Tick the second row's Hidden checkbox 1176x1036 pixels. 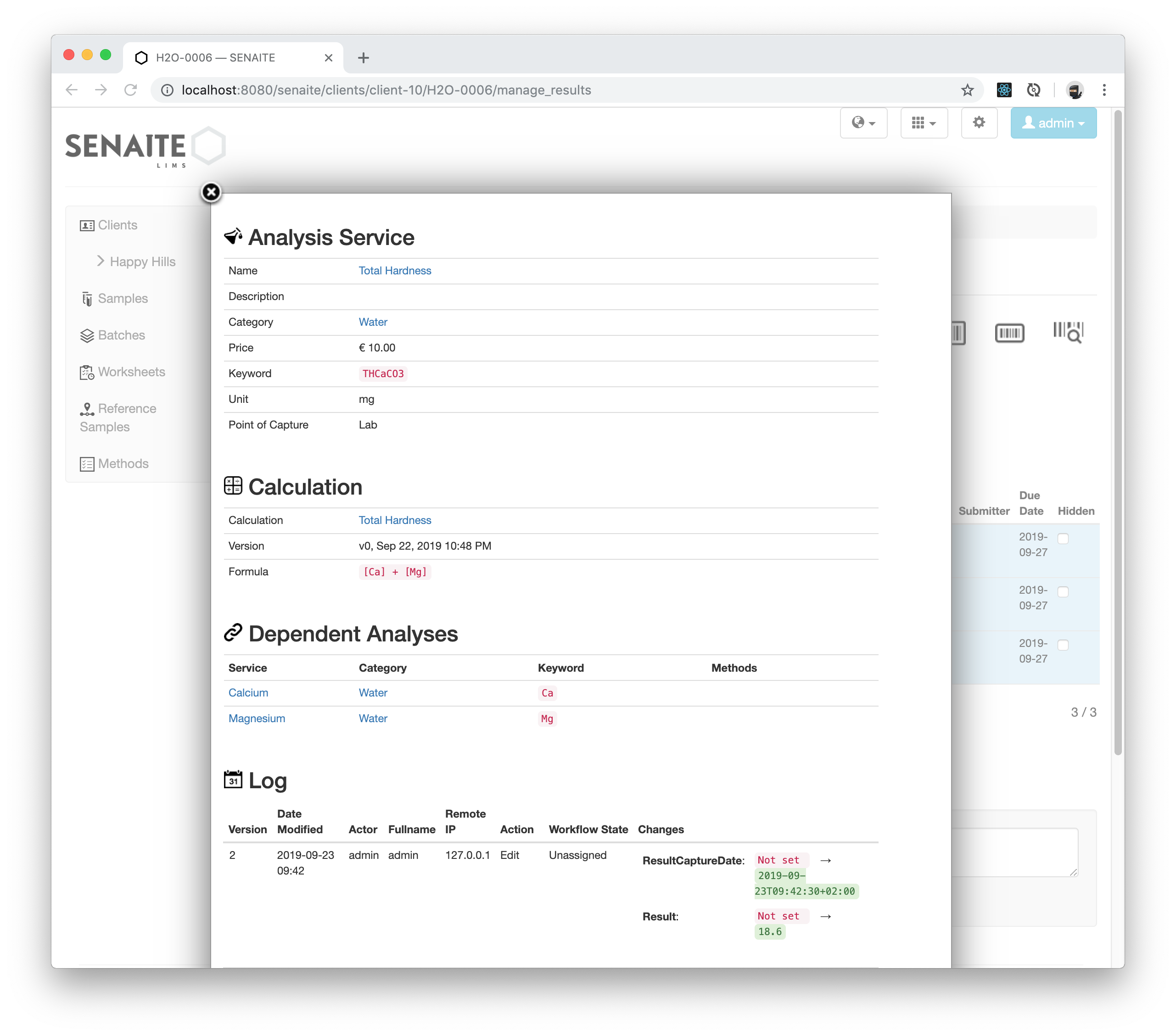coord(1063,592)
